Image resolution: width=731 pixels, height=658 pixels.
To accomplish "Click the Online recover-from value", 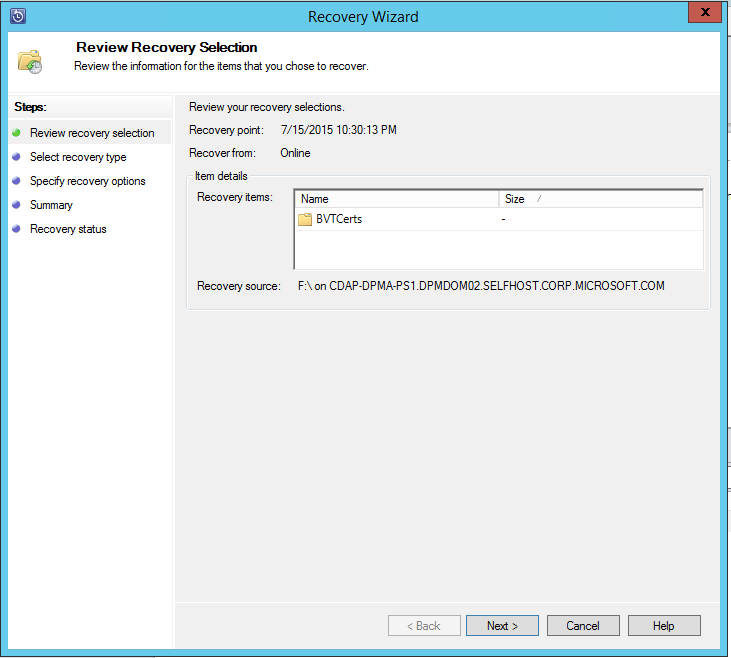I will (295, 153).
